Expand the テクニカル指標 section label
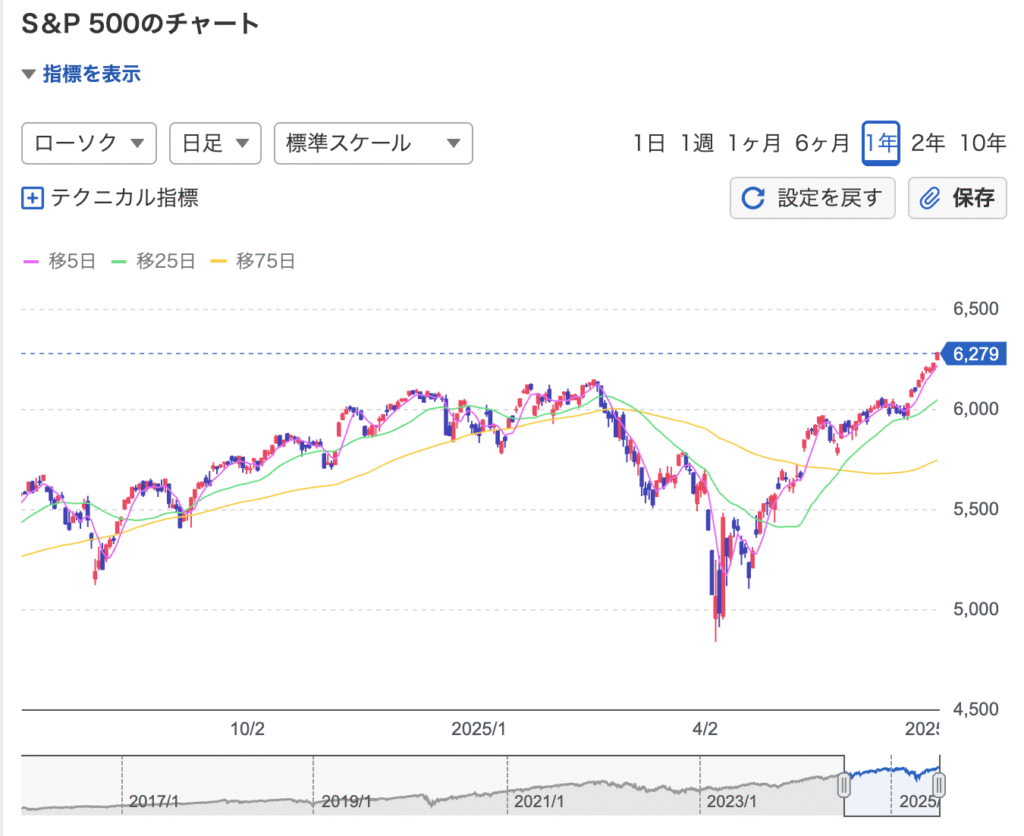The width and height of the screenshot is (1024, 836). click(124, 197)
